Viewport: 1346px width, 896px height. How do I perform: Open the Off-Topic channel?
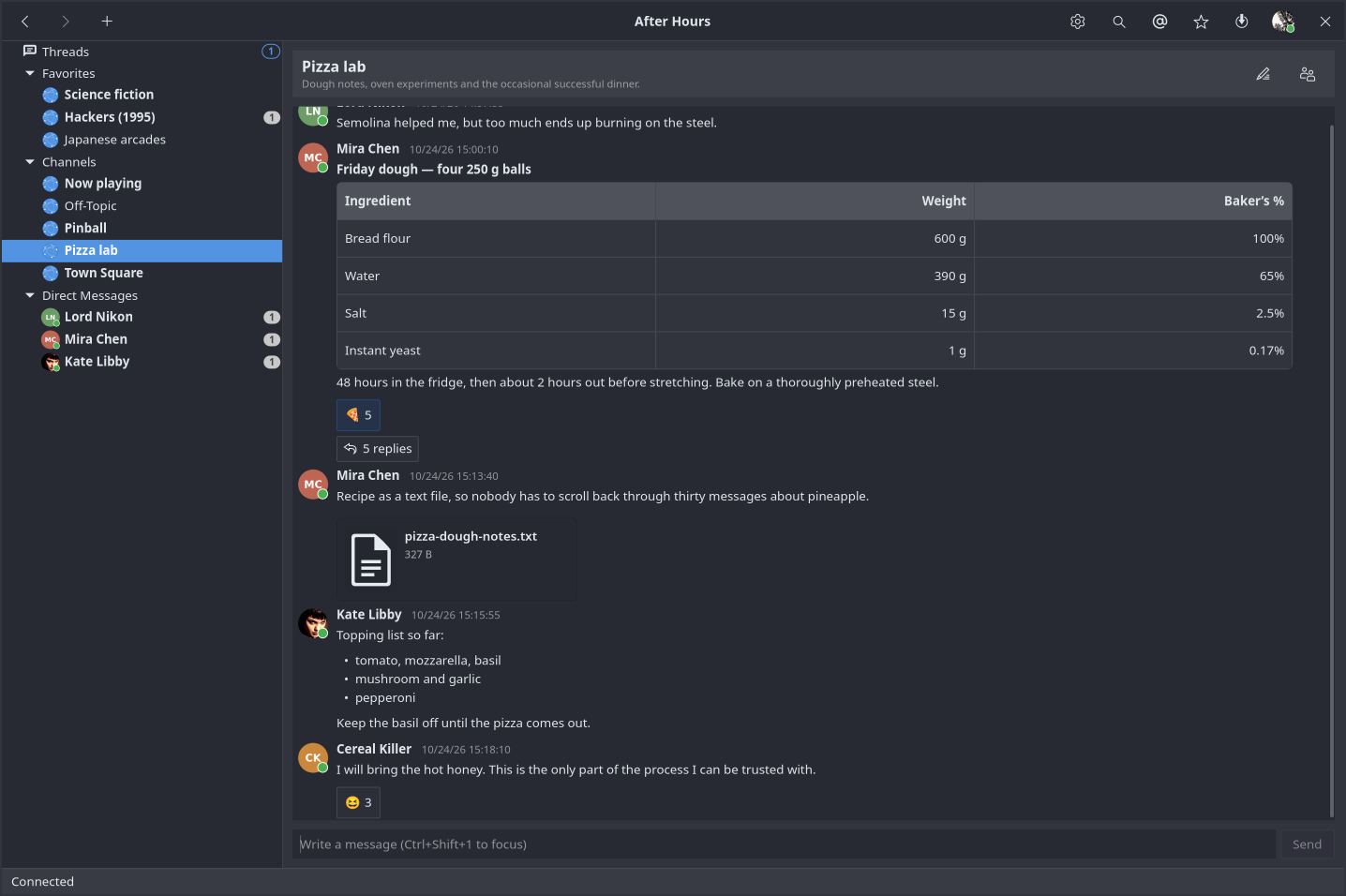[x=142, y=206]
